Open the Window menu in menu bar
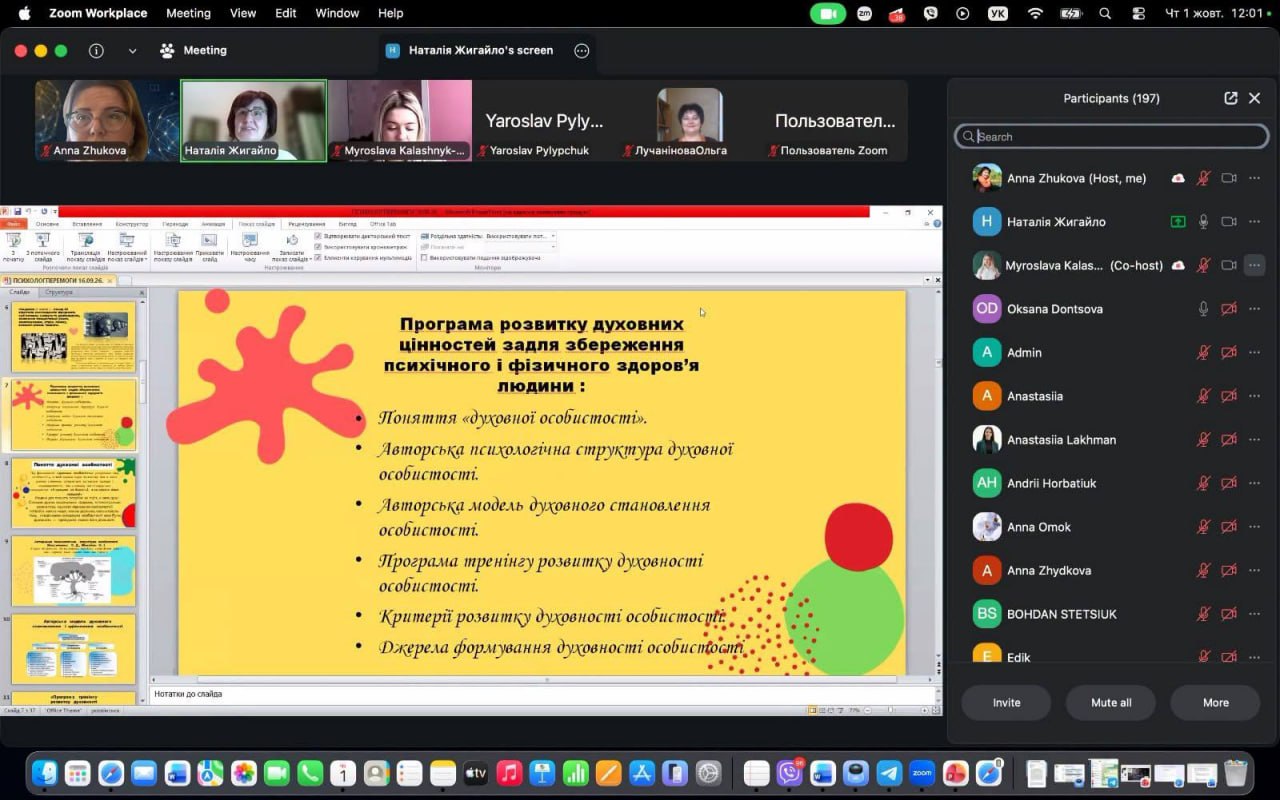Viewport: 1280px width, 800px height. [x=337, y=13]
